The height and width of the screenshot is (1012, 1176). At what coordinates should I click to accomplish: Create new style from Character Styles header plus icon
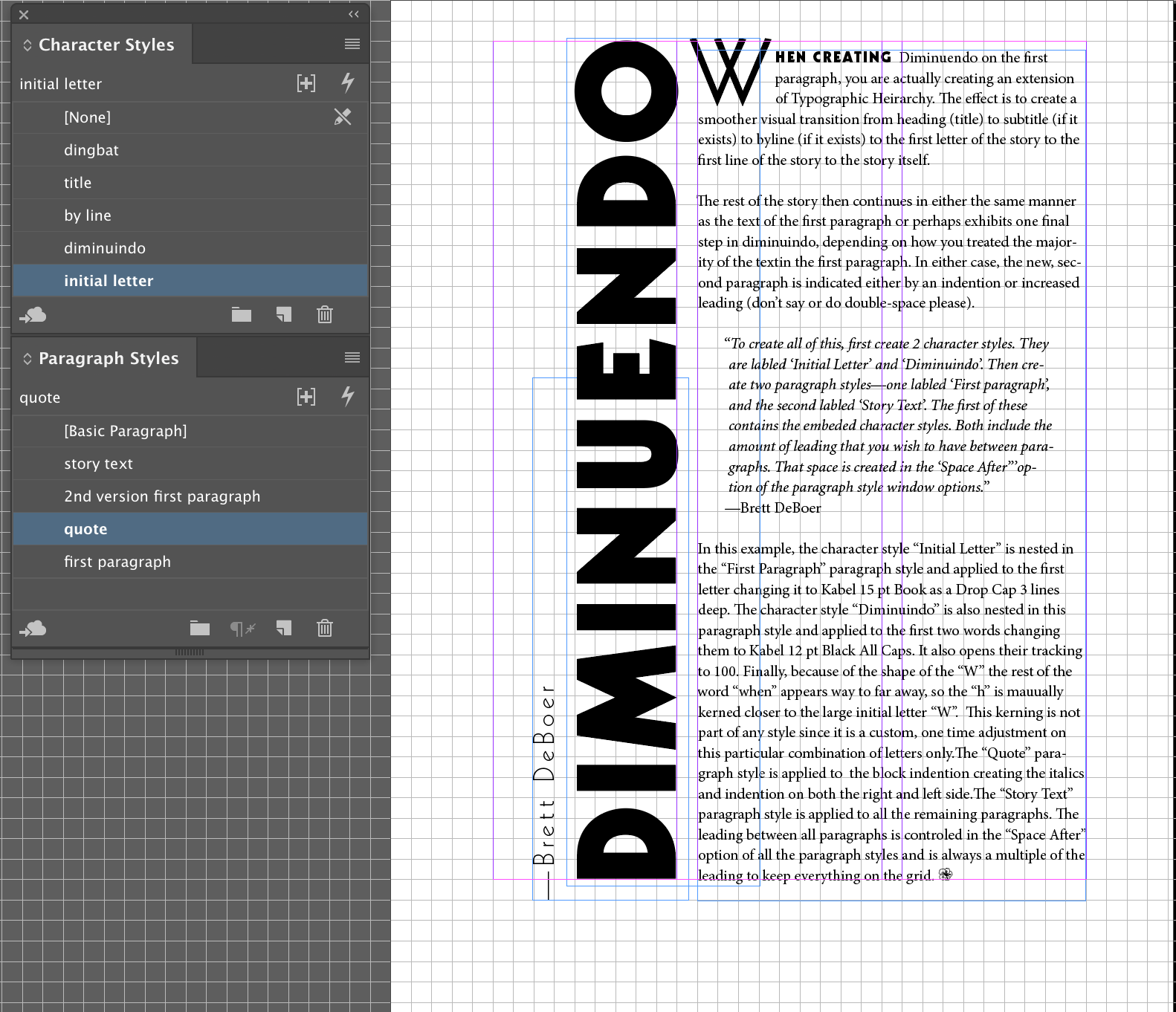(x=306, y=83)
